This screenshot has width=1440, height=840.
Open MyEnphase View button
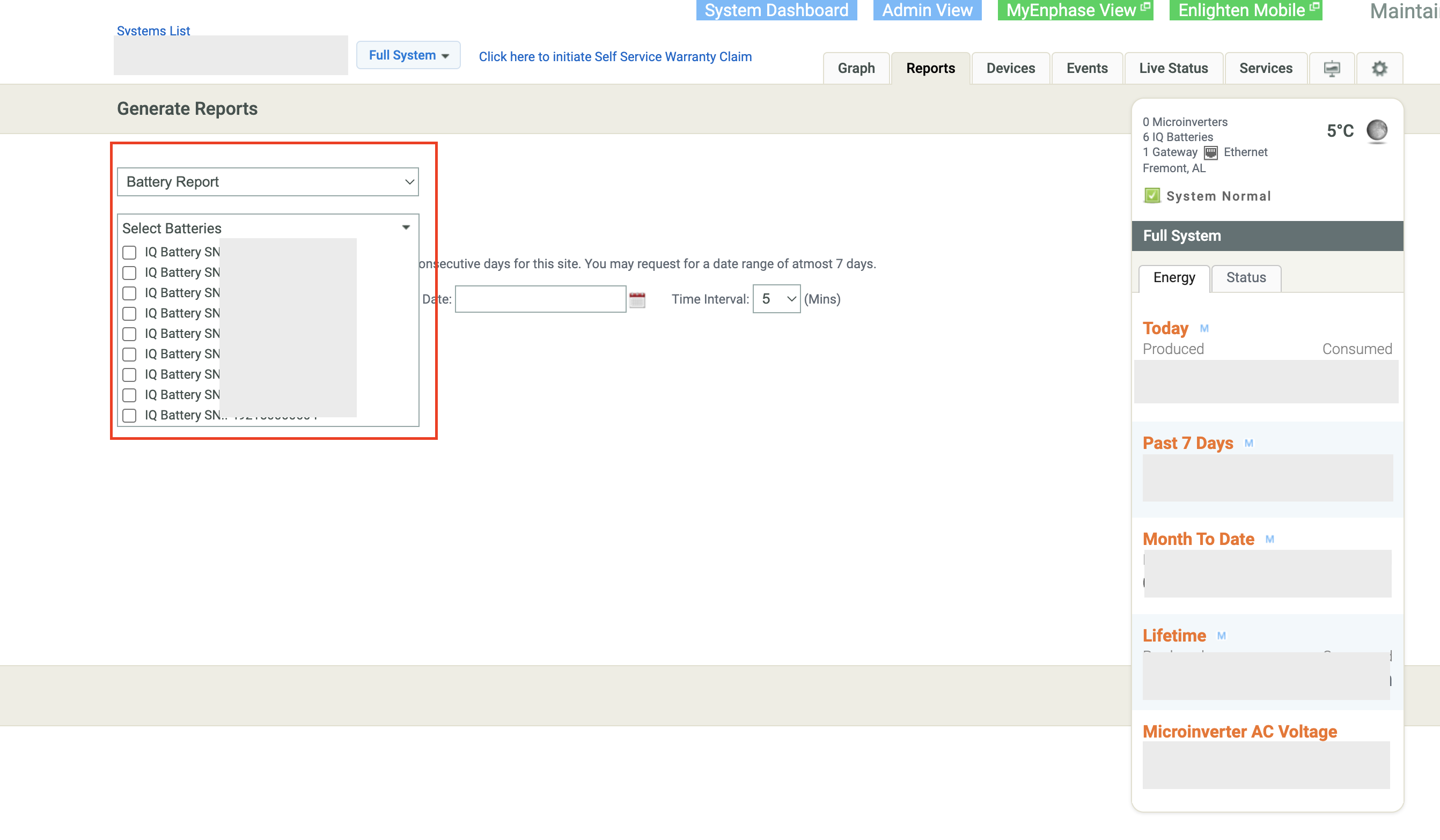point(1075,10)
